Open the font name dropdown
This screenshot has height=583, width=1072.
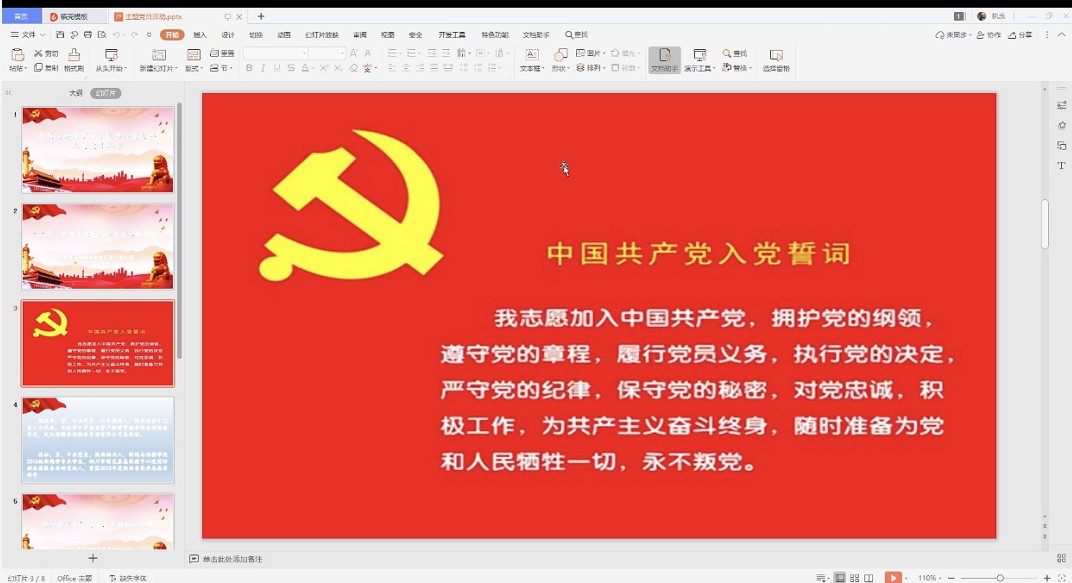point(304,53)
